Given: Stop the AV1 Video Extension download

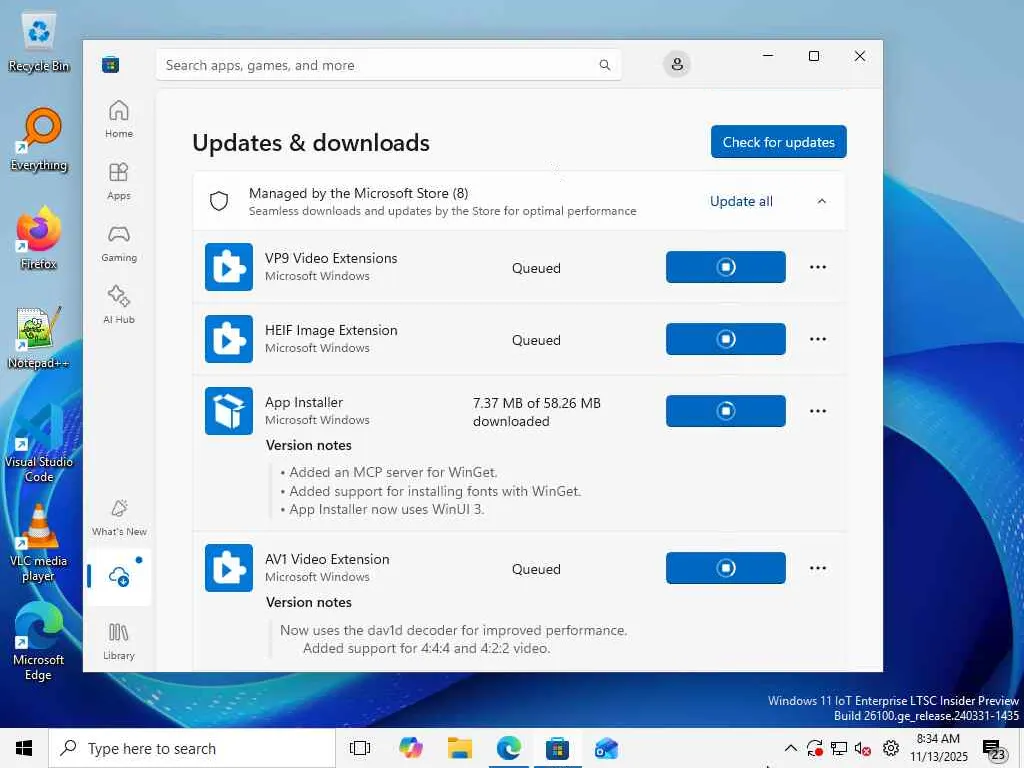Looking at the screenshot, I should coord(726,568).
